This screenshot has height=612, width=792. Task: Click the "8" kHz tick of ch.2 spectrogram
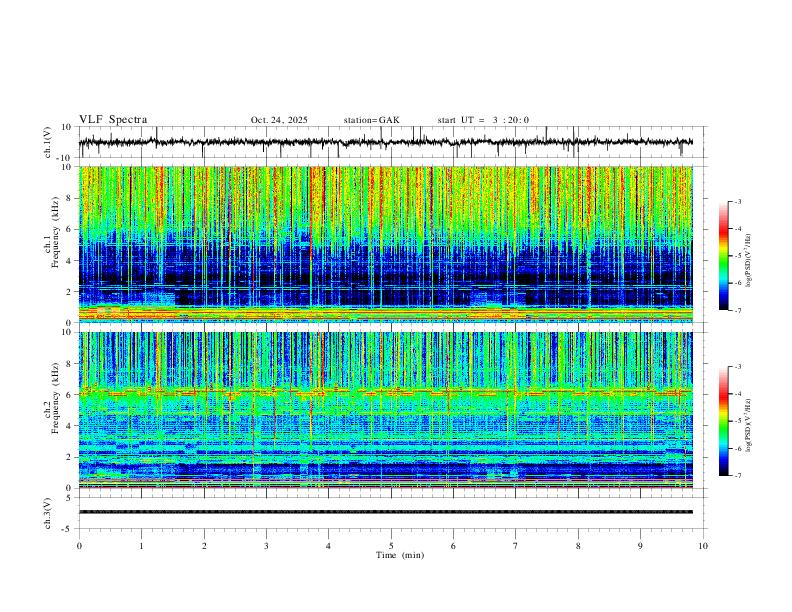coord(70,364)
